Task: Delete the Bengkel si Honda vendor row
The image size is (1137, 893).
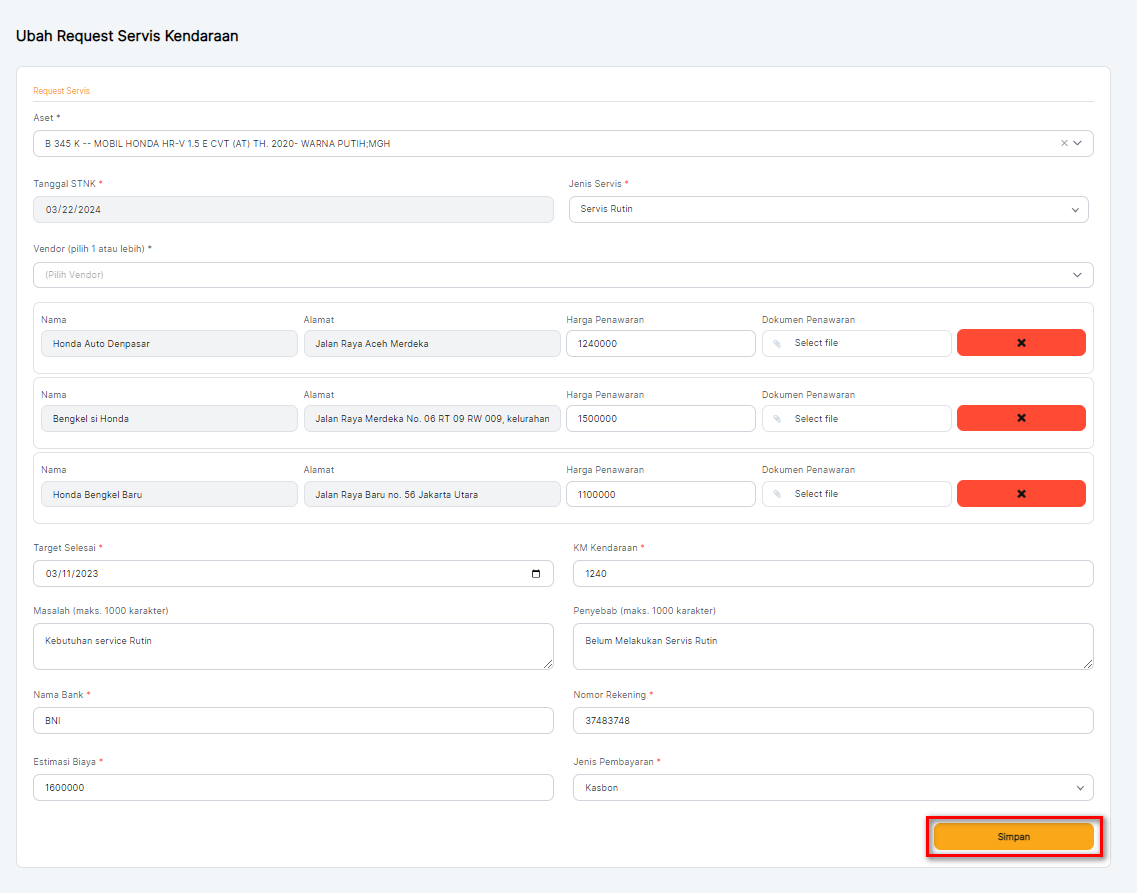Action: coord(1021,418)
